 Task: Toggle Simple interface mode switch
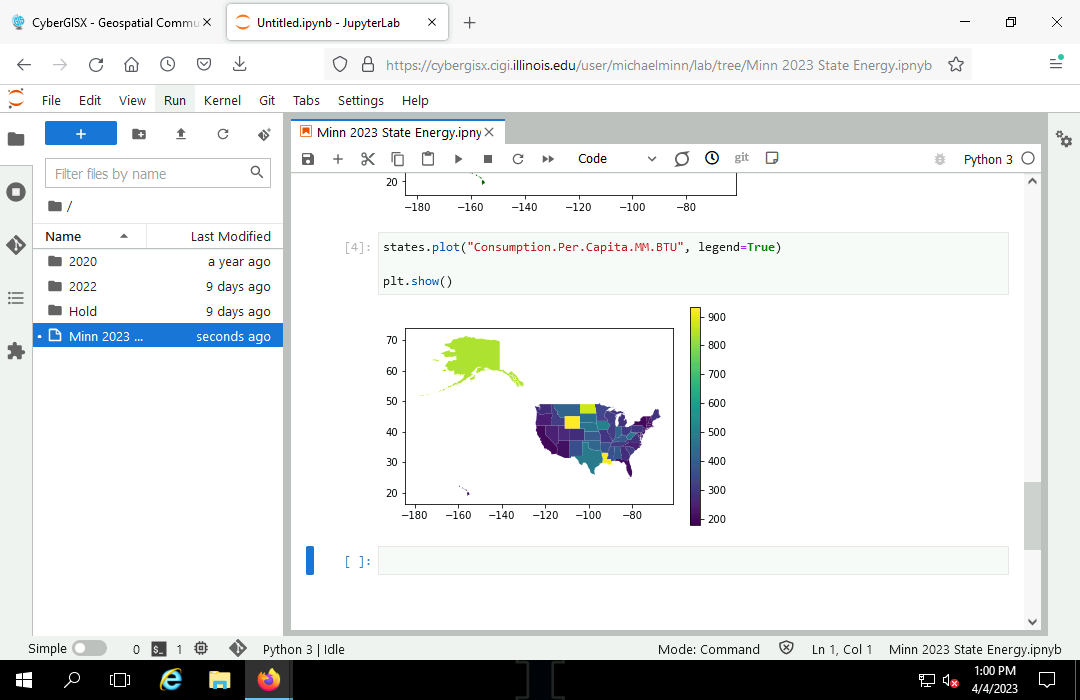[x=89, y=648]
